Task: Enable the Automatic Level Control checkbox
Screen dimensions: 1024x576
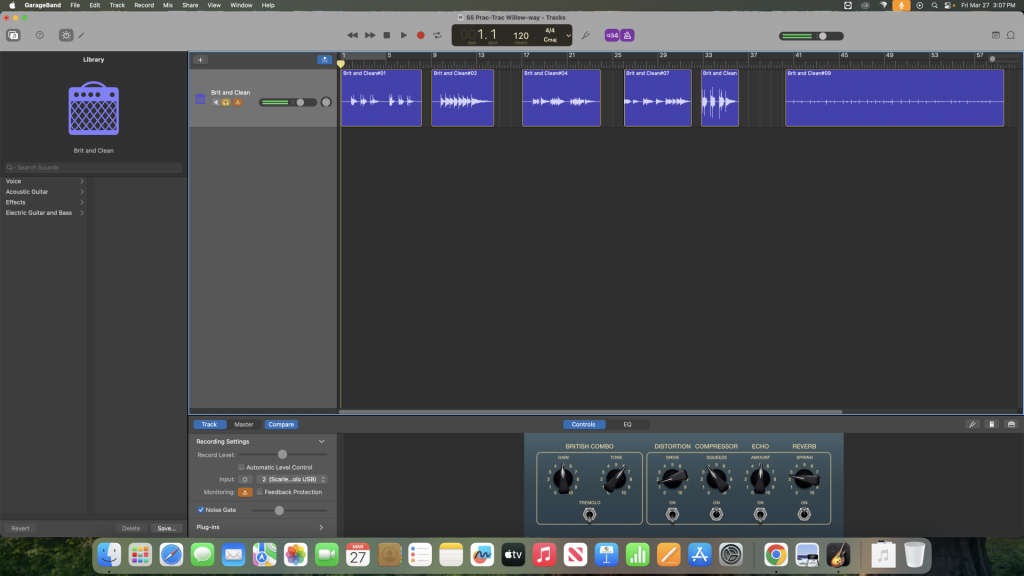Action: coord(241,467)
